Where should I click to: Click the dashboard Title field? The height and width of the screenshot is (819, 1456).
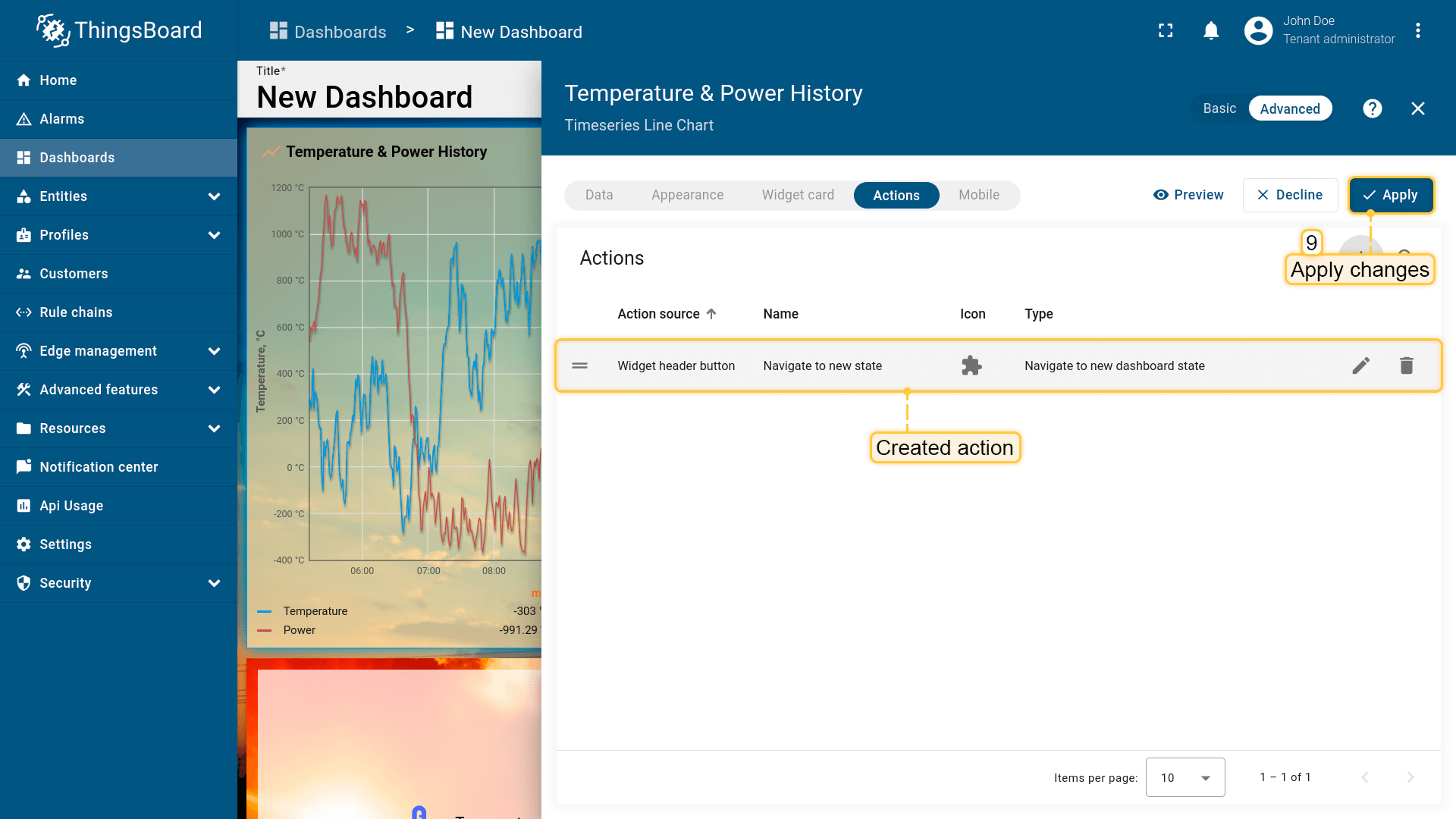[365, 97]
